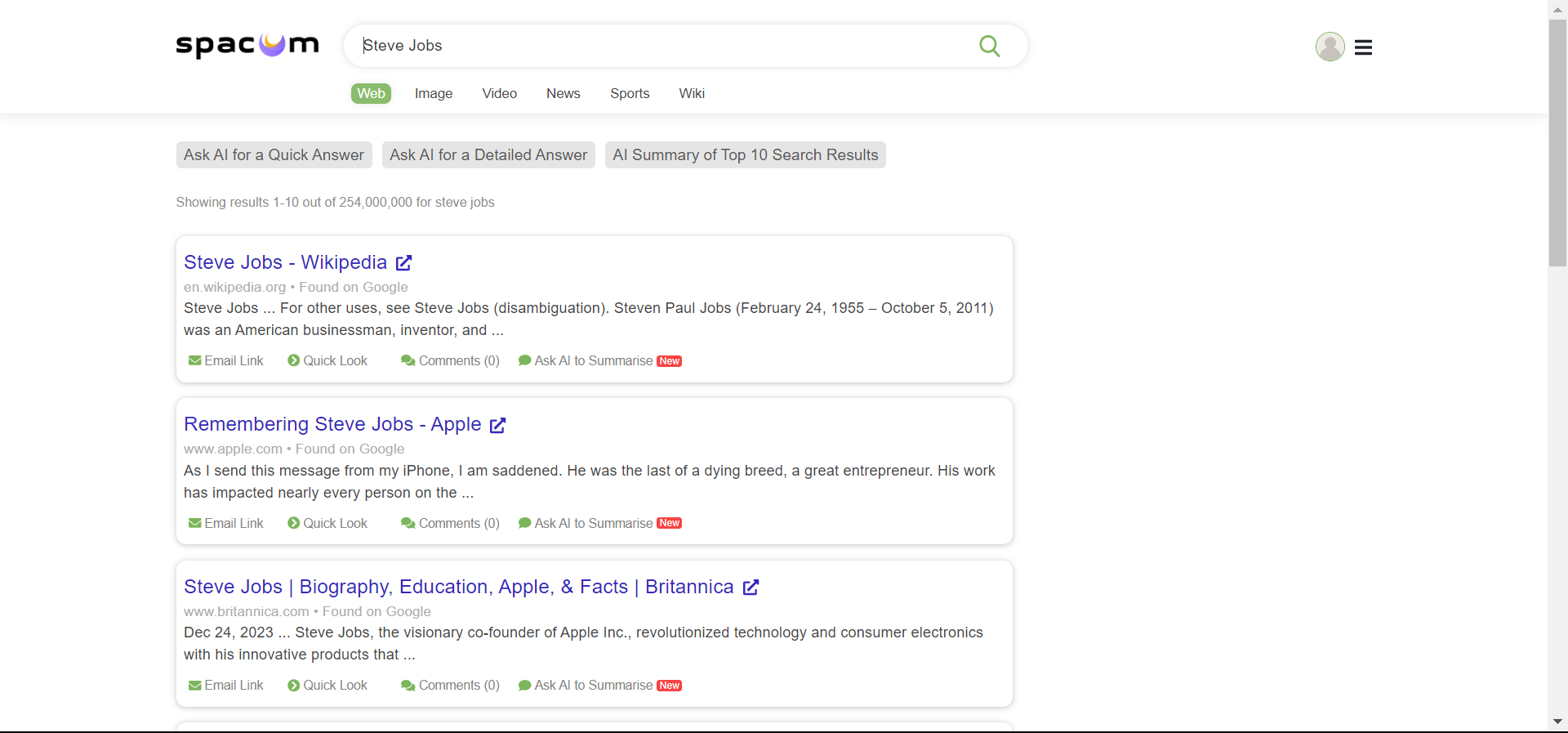Click Ask AI for a Quick Answer
The width and height of the screenshot is (1568, 733).
coord(274,155)
